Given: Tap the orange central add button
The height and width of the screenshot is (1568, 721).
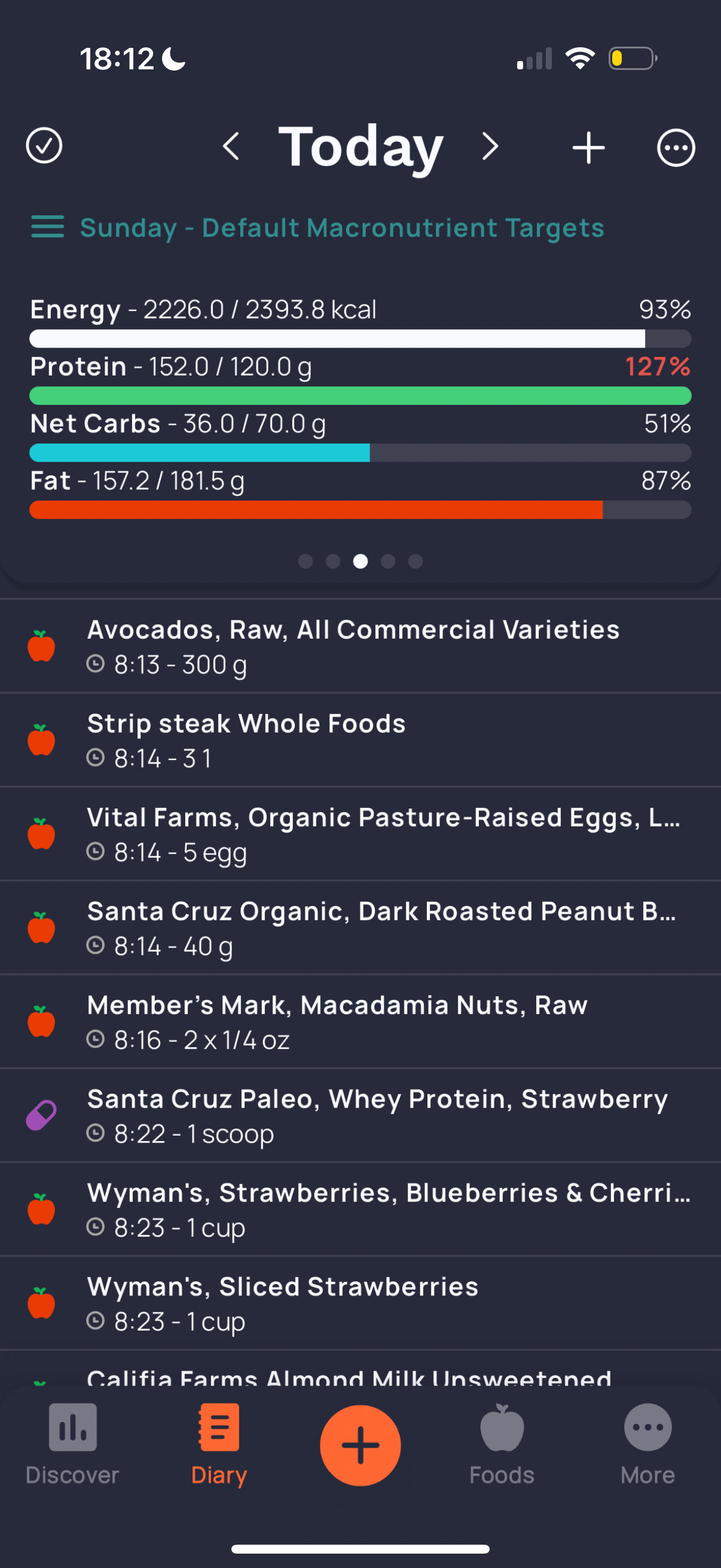Looking at the screenshot, I should [360, 1445].
